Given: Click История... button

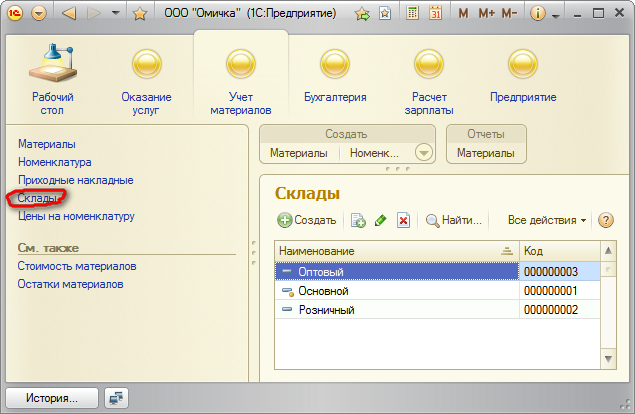Looking at the screenshot, I should 52,398.
